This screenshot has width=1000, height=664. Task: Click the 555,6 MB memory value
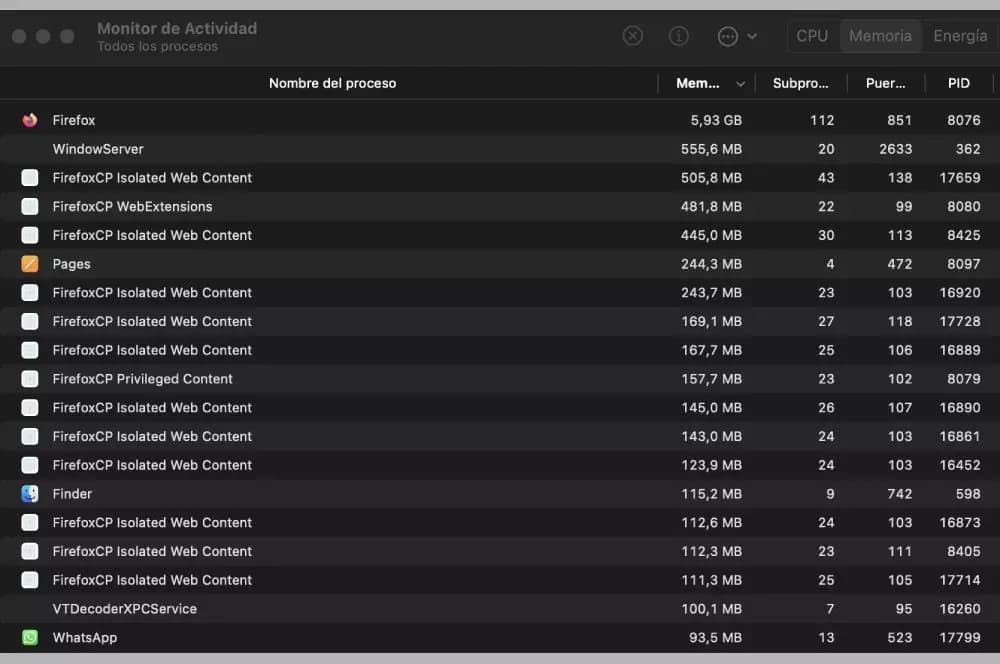pyautogui.click(x=711, y=149)
